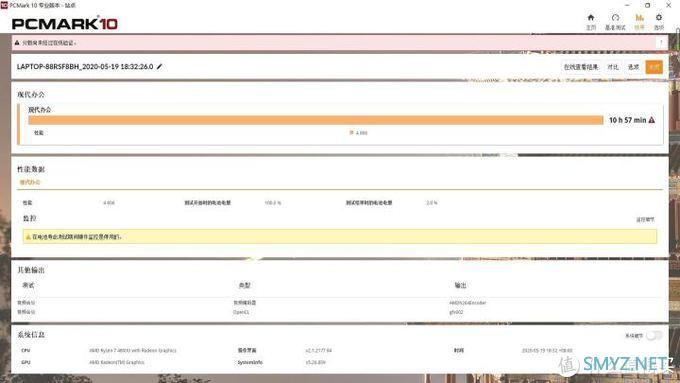680x383 pixels.
Task: Click warning triangle beside 10 h 57 min
Action: tap(651, 120)
